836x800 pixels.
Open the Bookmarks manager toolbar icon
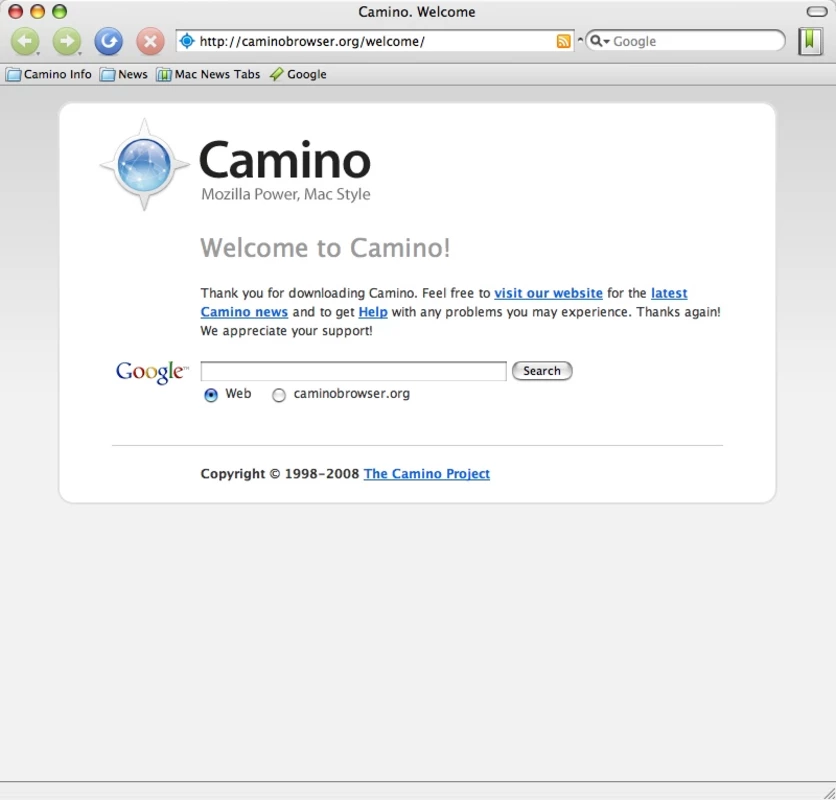pos(809,41)
